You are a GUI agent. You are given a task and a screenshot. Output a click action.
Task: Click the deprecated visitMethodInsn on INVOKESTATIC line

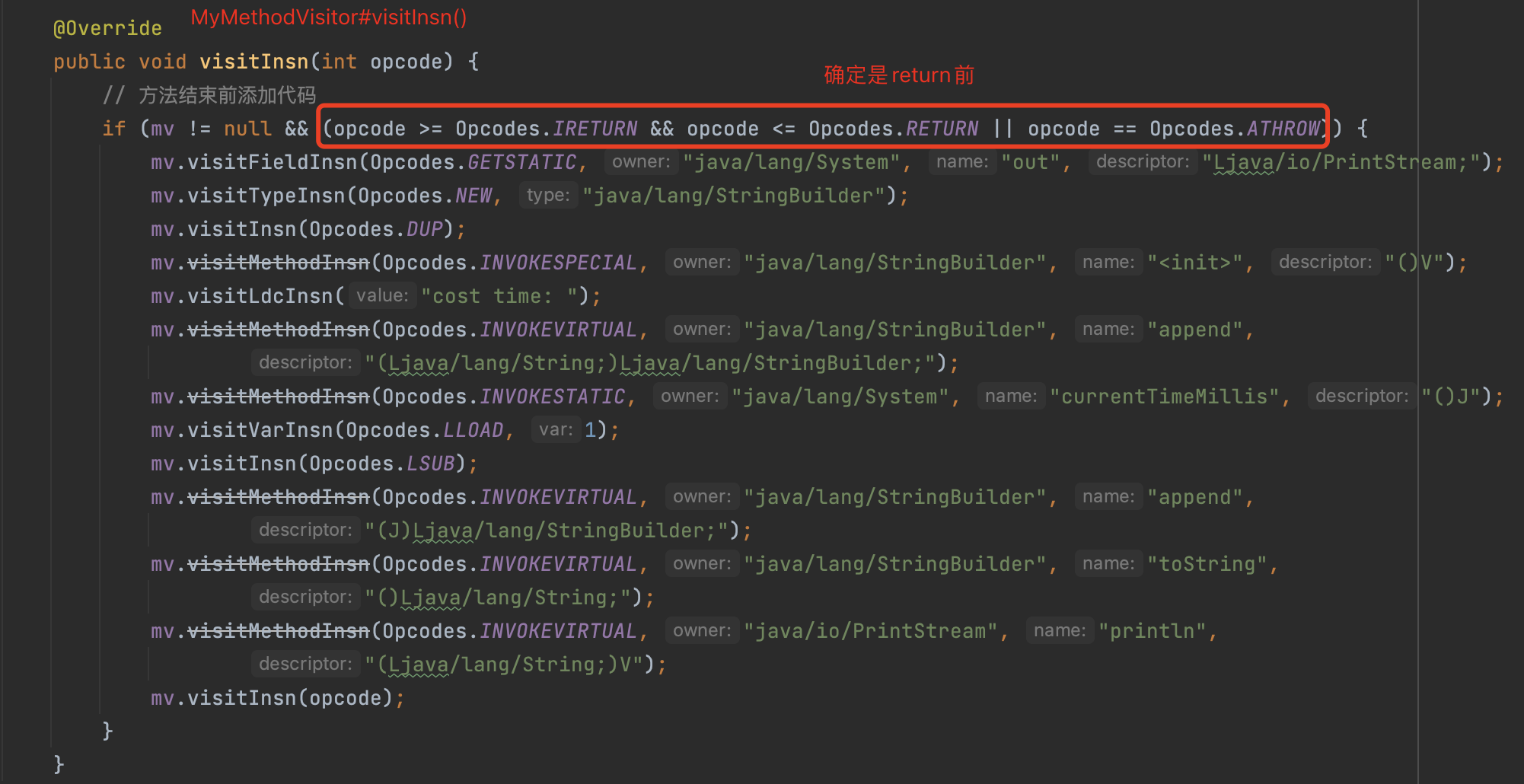coord(279,397)
